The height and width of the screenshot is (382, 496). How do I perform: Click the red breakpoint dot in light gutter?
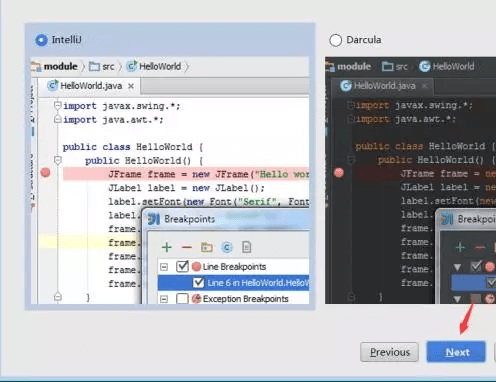[x=45, y=173]
